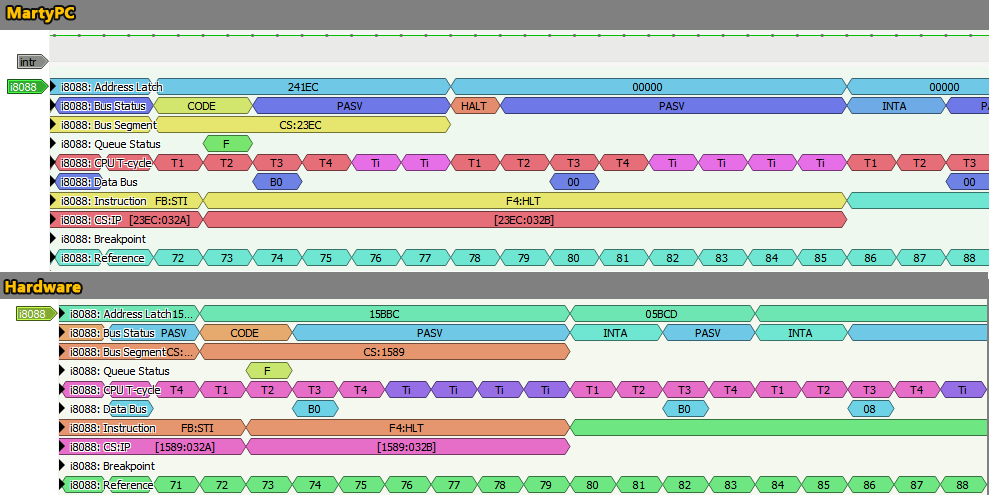This screenshot has width=989, height=495.
Task: Select the 08 data bus block
Action: (870, 409)
